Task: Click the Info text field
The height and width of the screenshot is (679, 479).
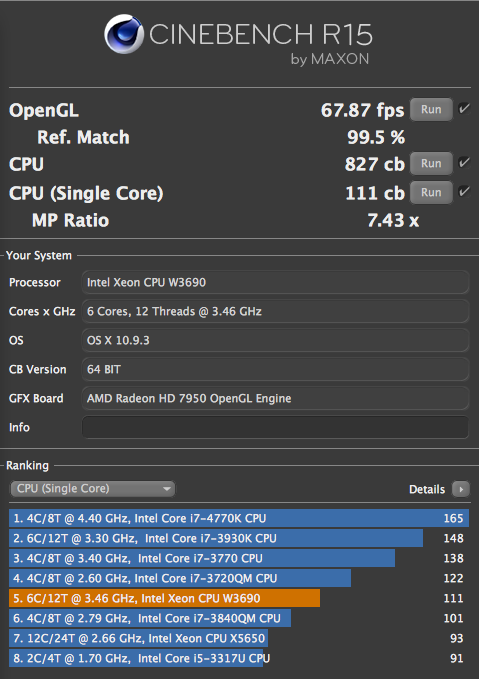Action: point(275,427)
